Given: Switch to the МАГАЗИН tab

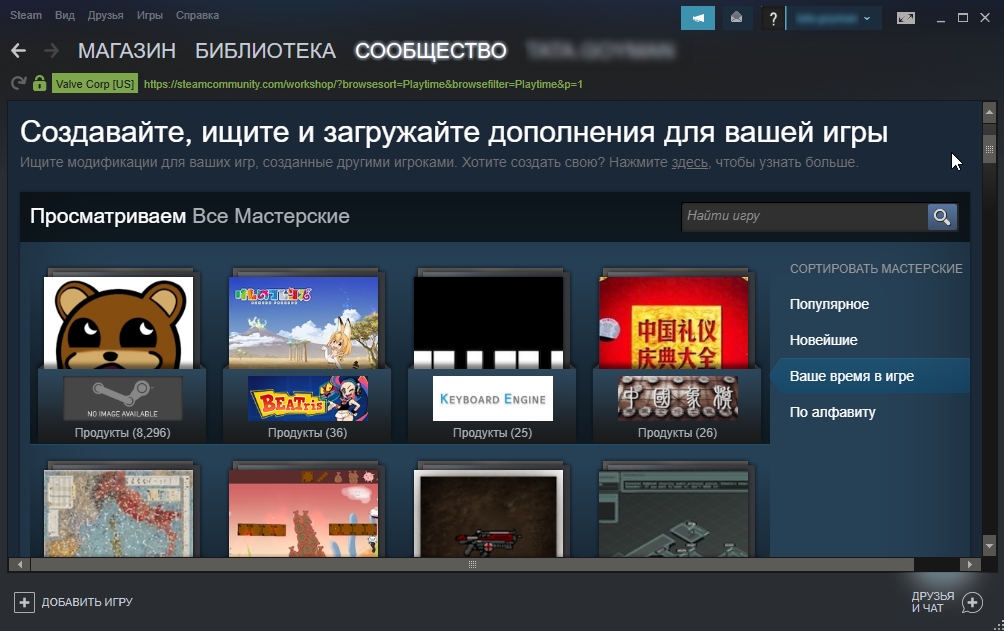Looking at the screenshot, I should click(x=127, y=51).
